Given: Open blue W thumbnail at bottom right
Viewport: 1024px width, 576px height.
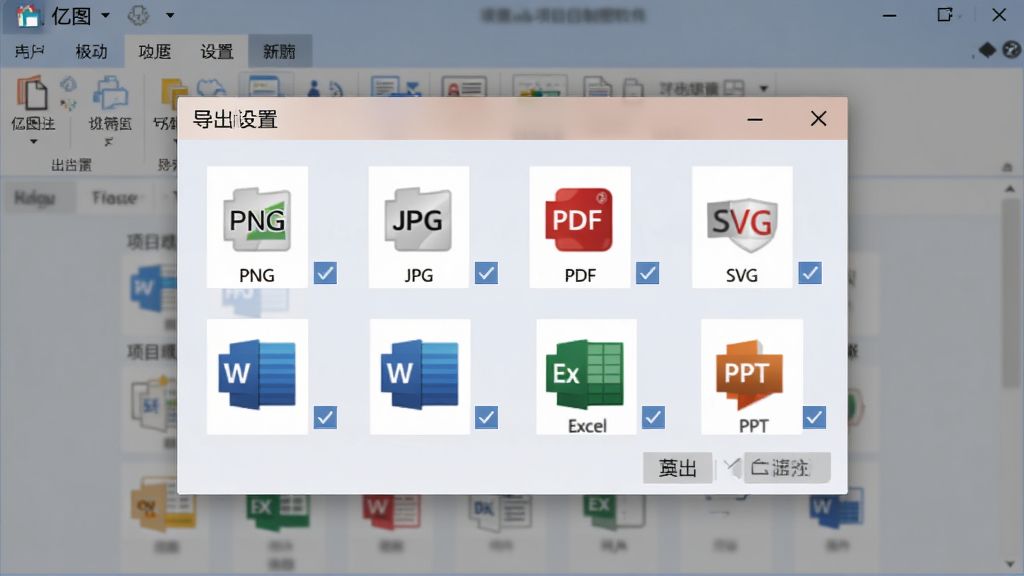Looking at the screenshot, I should [x=837, y=509].
